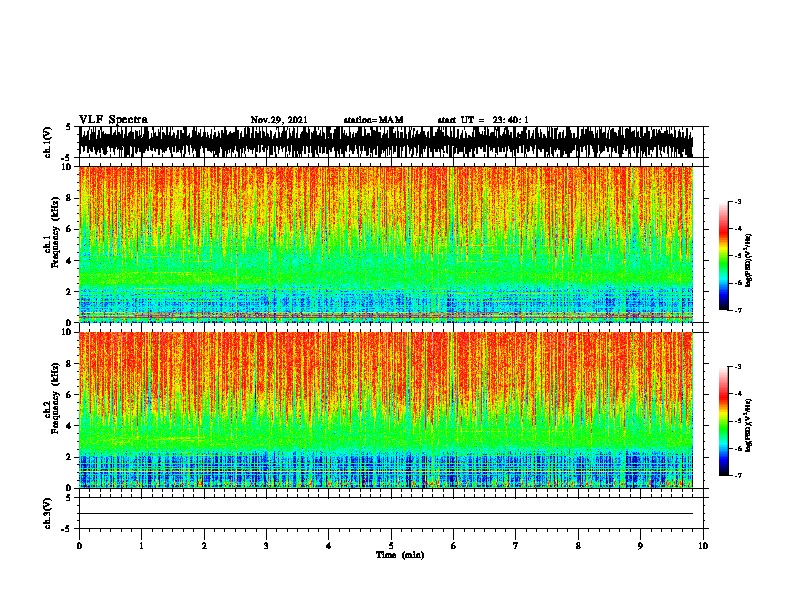792x612 pixels.
Task: Click time axis tick label "7"
Action: 516,546
